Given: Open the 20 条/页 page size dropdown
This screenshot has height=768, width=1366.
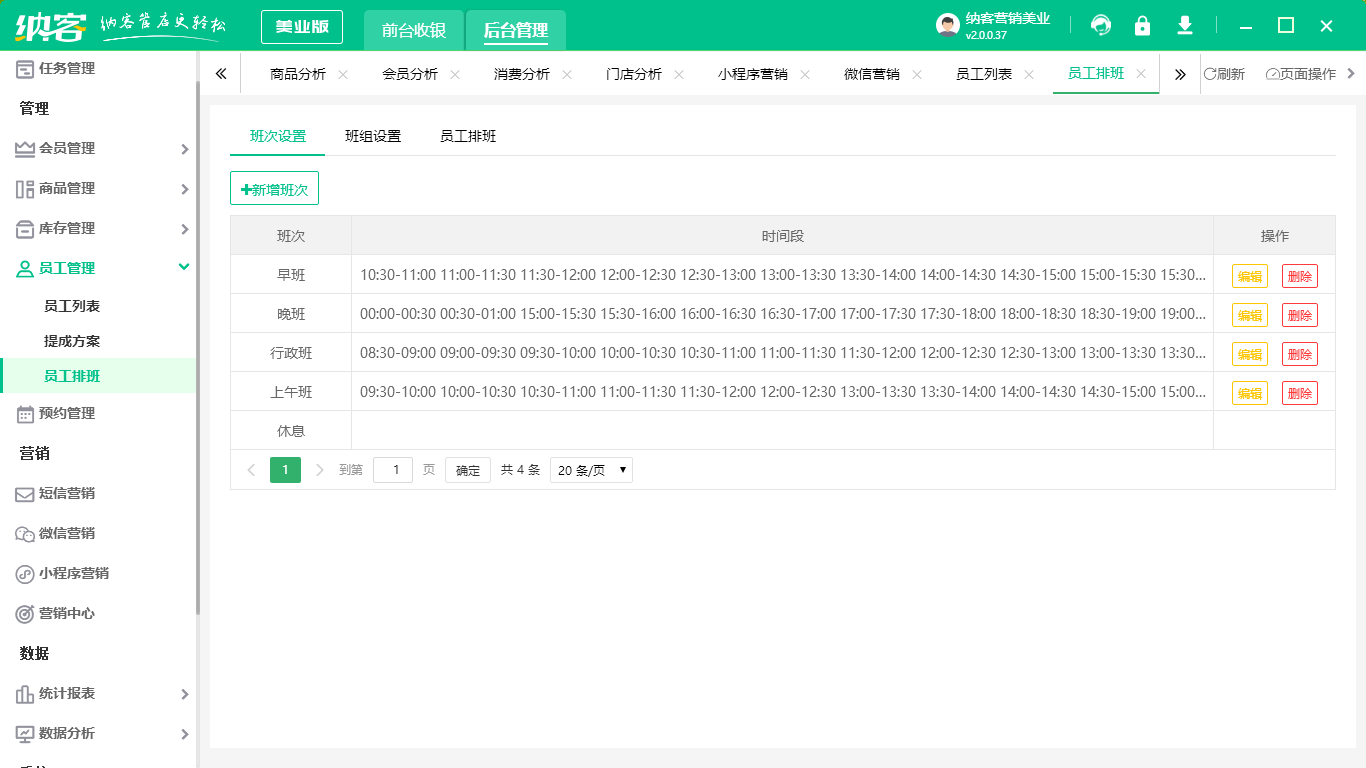Looking at the screenshot, I should pos(591,469).
